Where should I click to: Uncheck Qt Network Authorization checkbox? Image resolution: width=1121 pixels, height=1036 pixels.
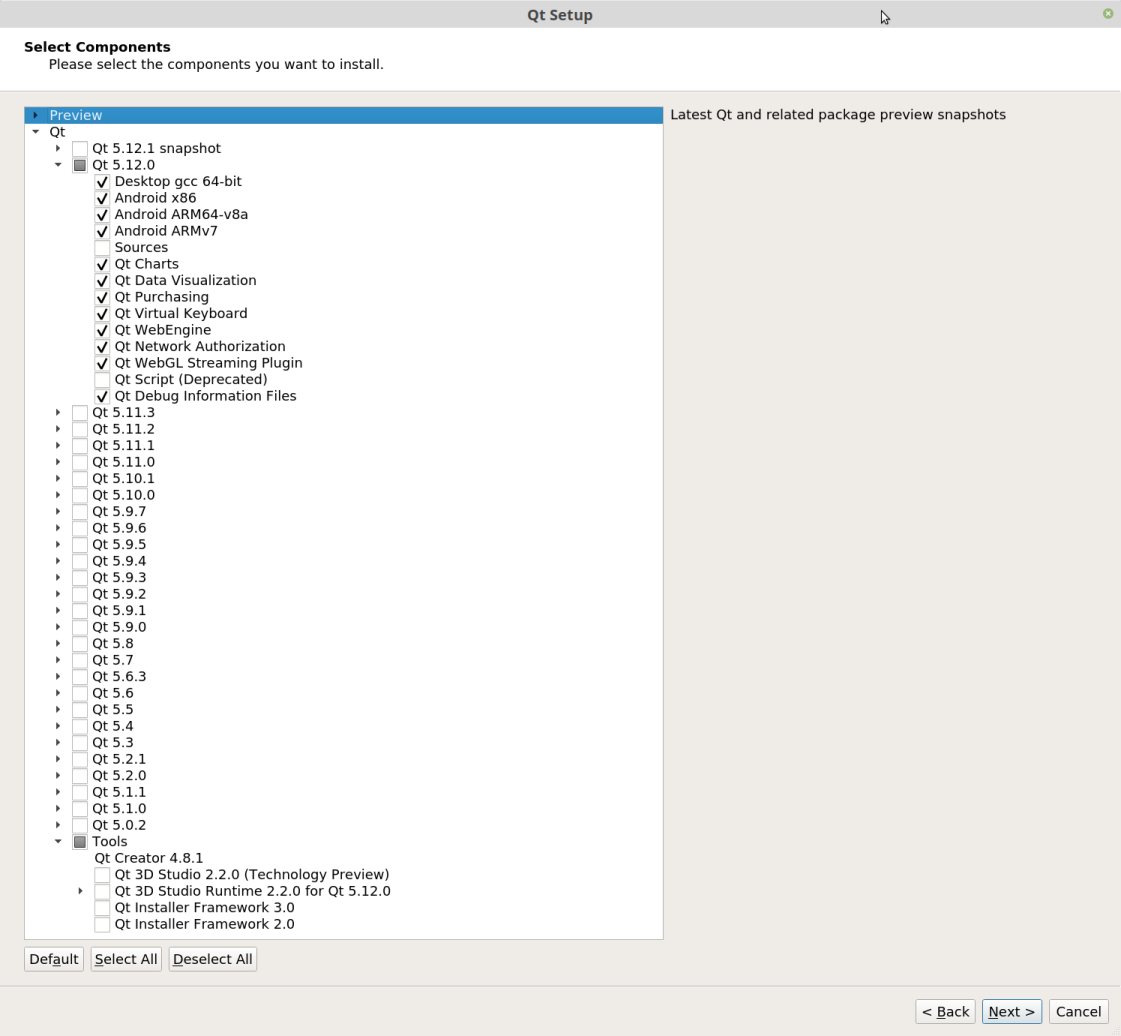[x=102, y=347]
